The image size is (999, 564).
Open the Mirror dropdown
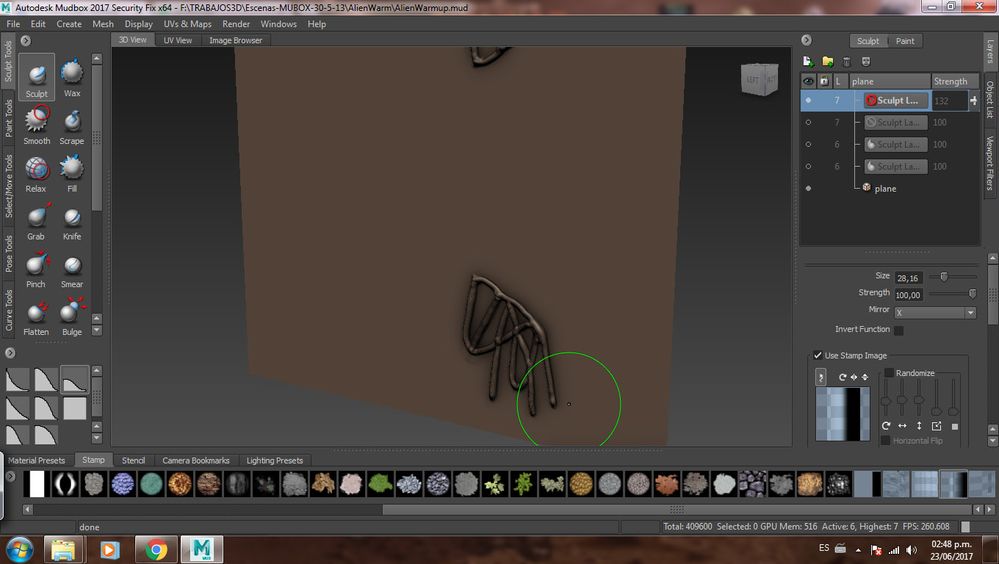point(935,313)
